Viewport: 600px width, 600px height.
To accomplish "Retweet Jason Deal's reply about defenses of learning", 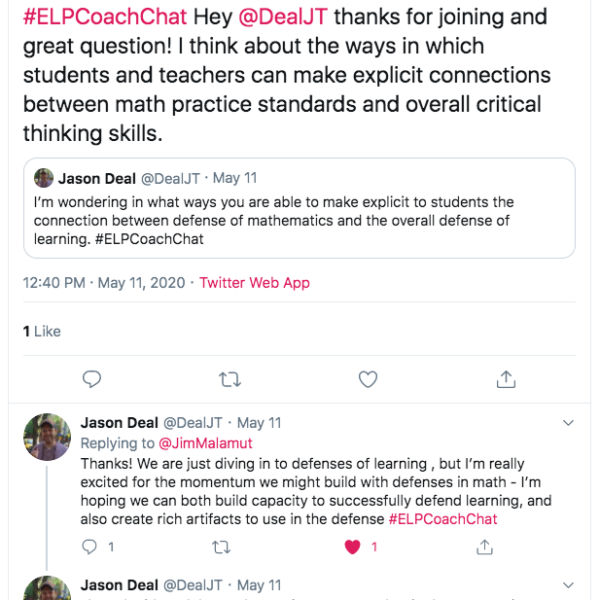I will pos(221,547).
